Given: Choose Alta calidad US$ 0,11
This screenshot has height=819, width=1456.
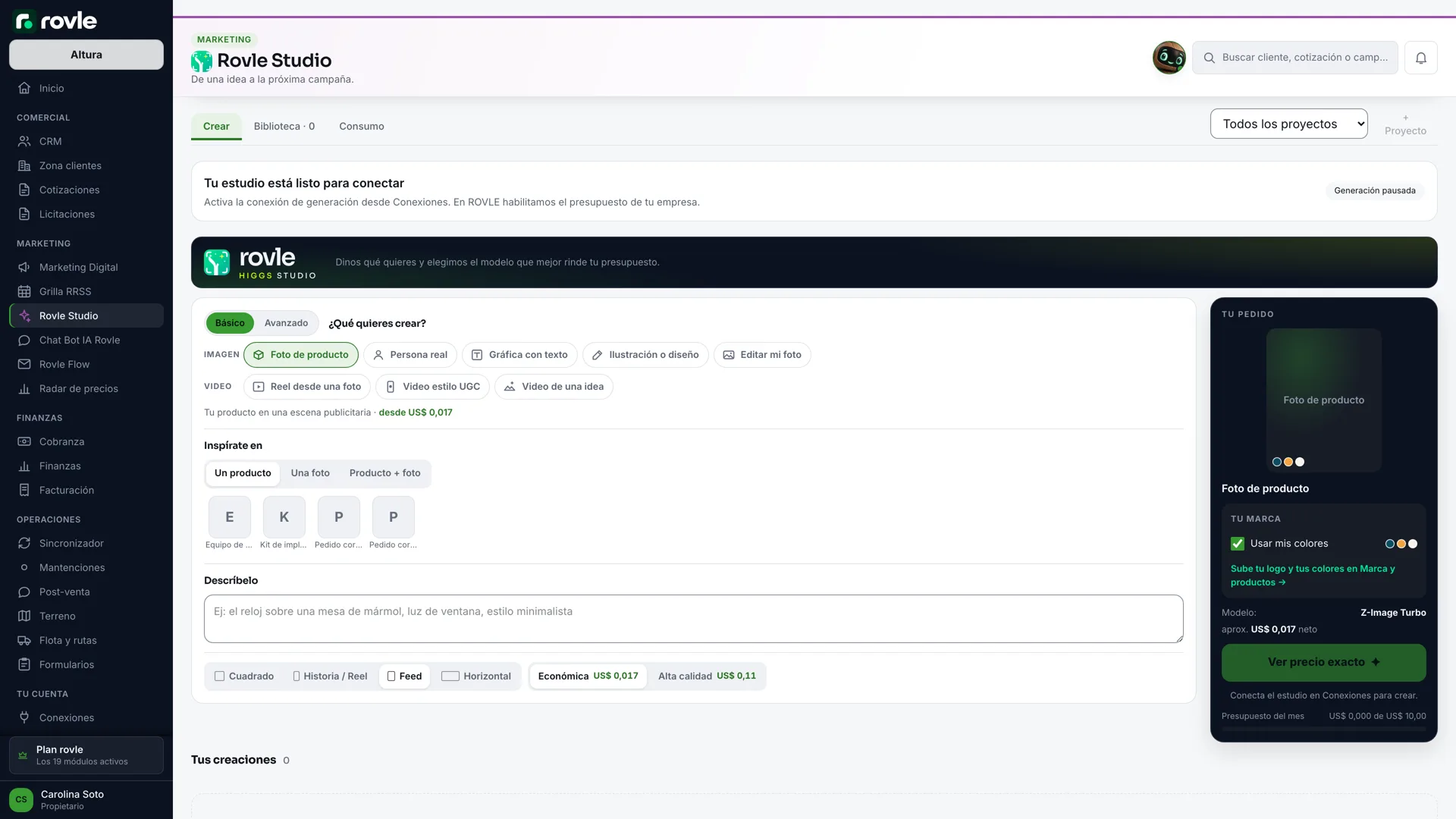Looking at the screenshot, I should point(707,676).
